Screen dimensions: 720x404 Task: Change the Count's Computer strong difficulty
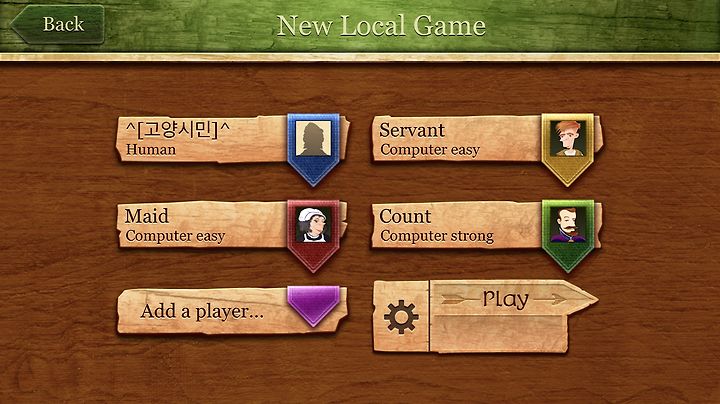click(437, 236)
